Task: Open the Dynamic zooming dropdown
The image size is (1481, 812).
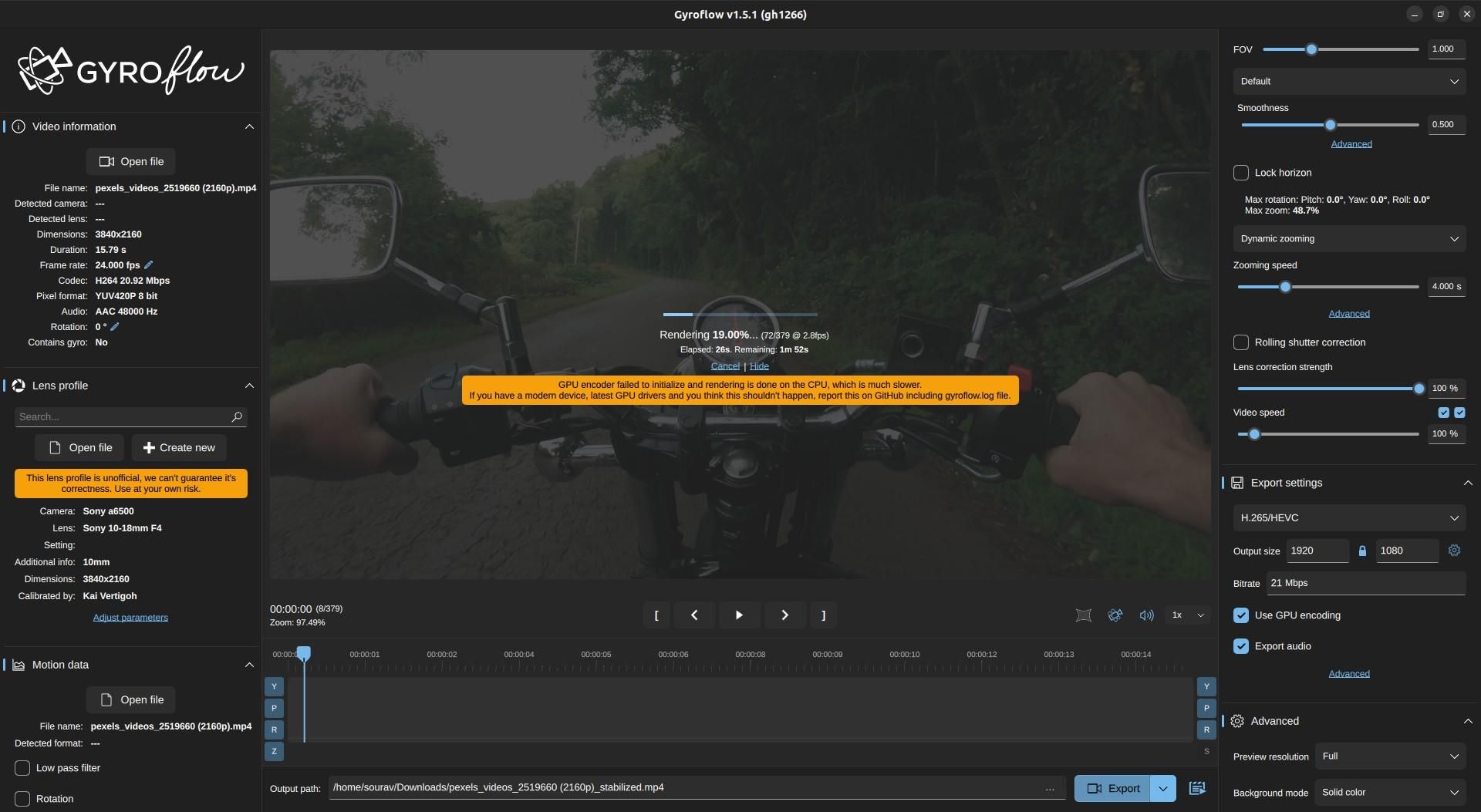Action: pos(1348,238)
